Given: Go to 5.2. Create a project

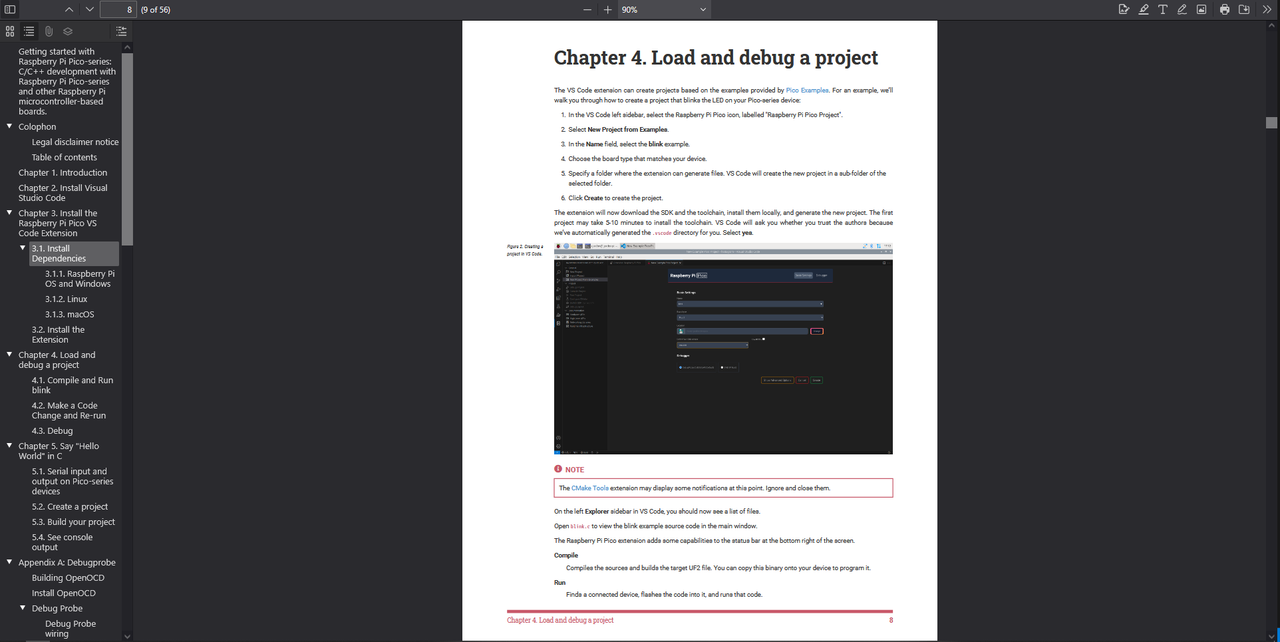Looking at the screenshot, I should coord(69,507).
